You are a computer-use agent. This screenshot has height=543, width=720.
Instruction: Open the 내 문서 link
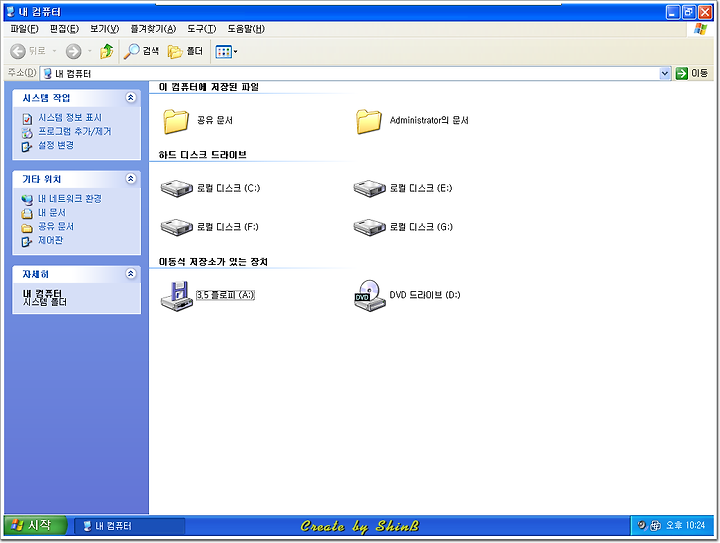[52, 213]
